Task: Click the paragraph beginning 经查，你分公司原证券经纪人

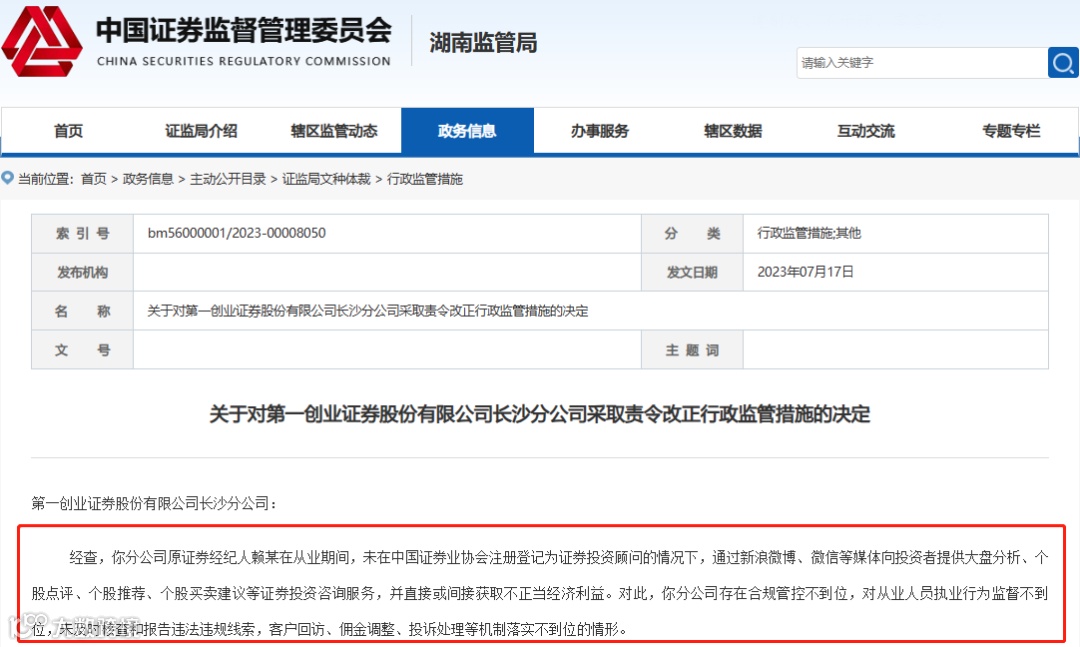Action: tap(540, 593)
